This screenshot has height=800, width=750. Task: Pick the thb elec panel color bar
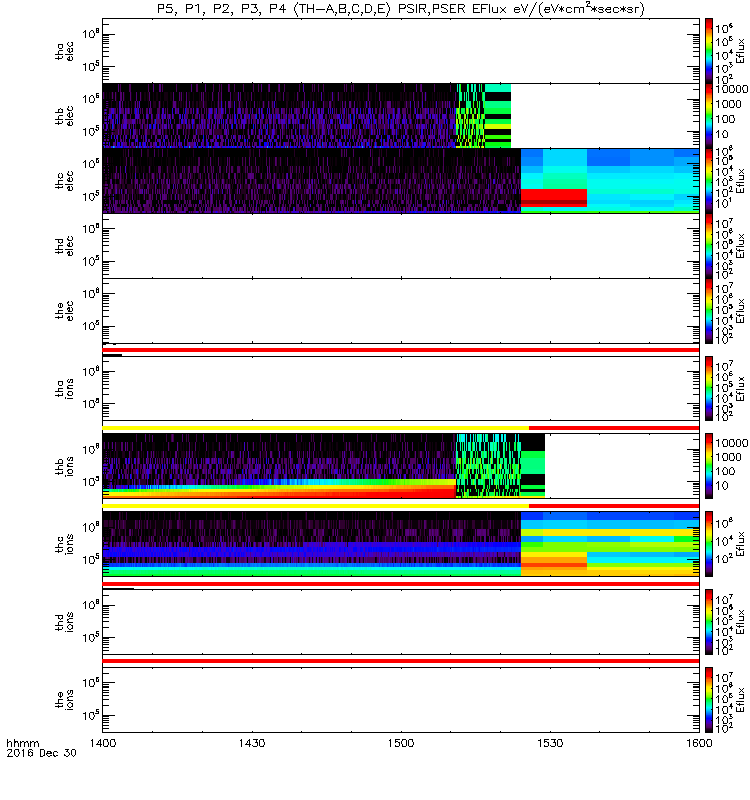pos(709,116)
